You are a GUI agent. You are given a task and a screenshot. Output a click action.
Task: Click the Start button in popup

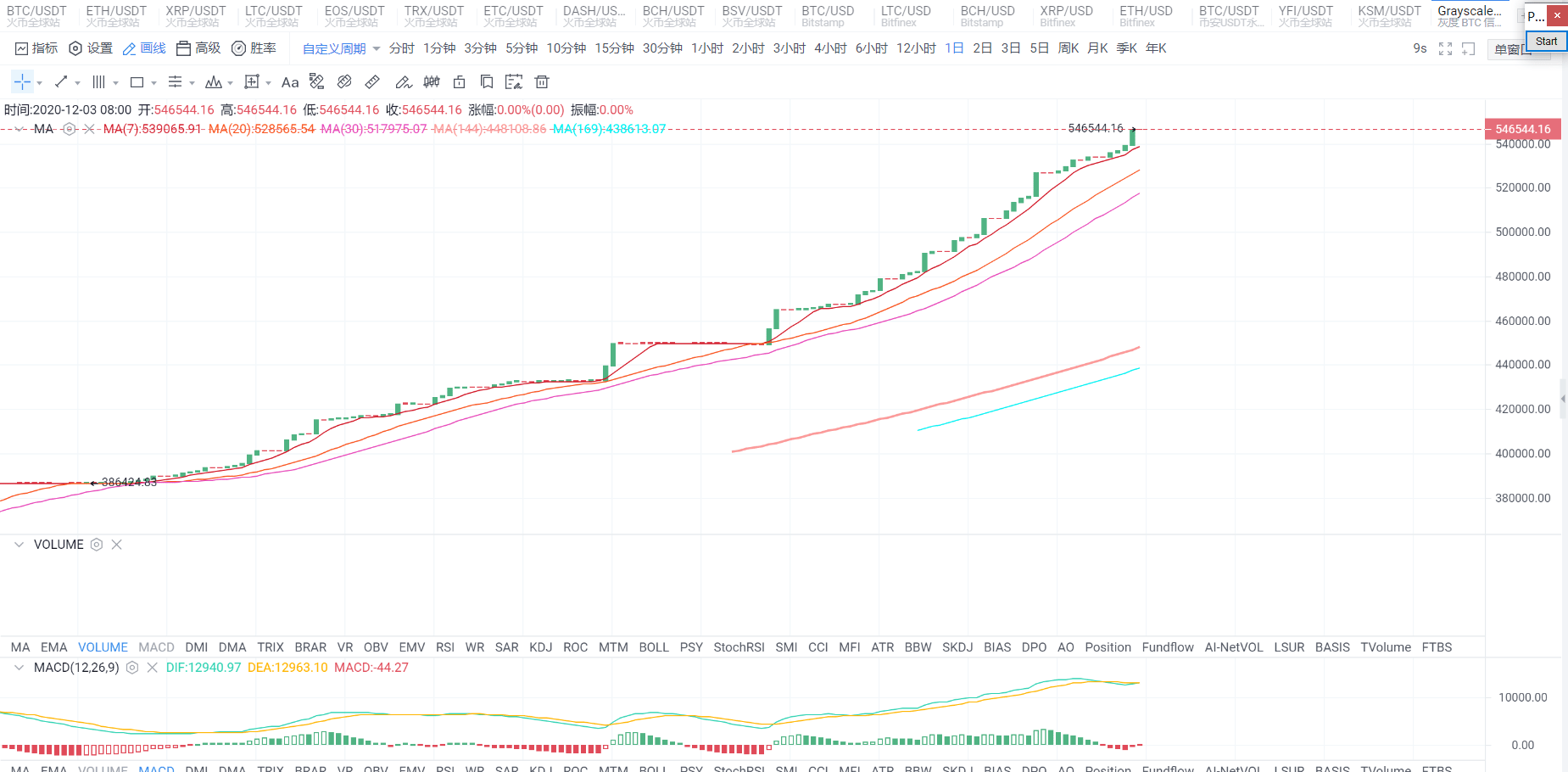(x=1546, y=42)
